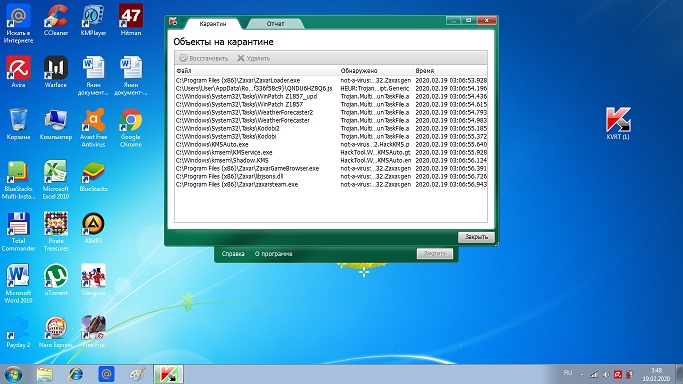The height and width of the screenshot is (384, 683).
Task: Open the Nero Express desktop icon
Action: click(56, 332)
